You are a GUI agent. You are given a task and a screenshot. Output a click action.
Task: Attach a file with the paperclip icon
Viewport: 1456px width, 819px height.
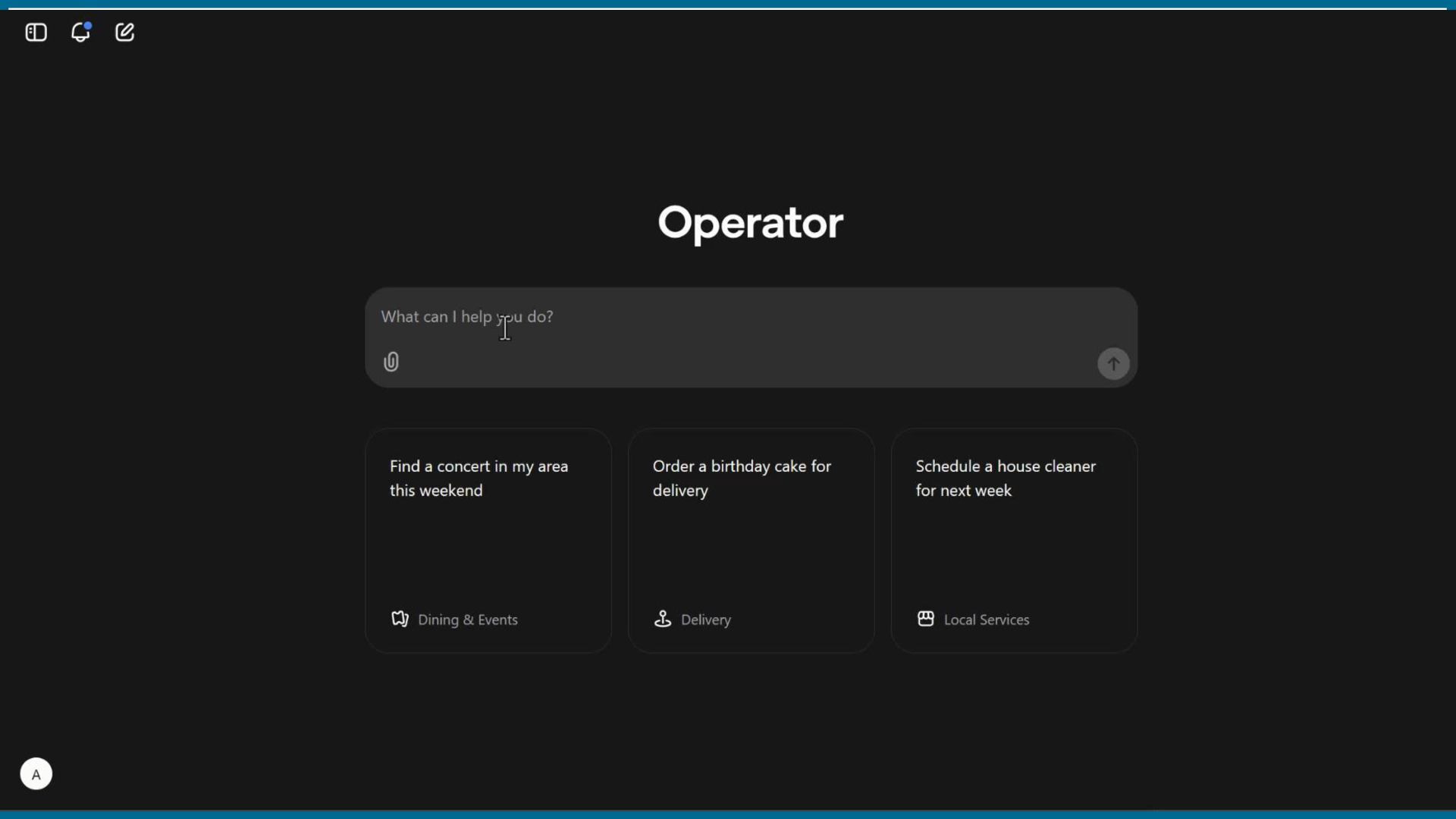391,362
